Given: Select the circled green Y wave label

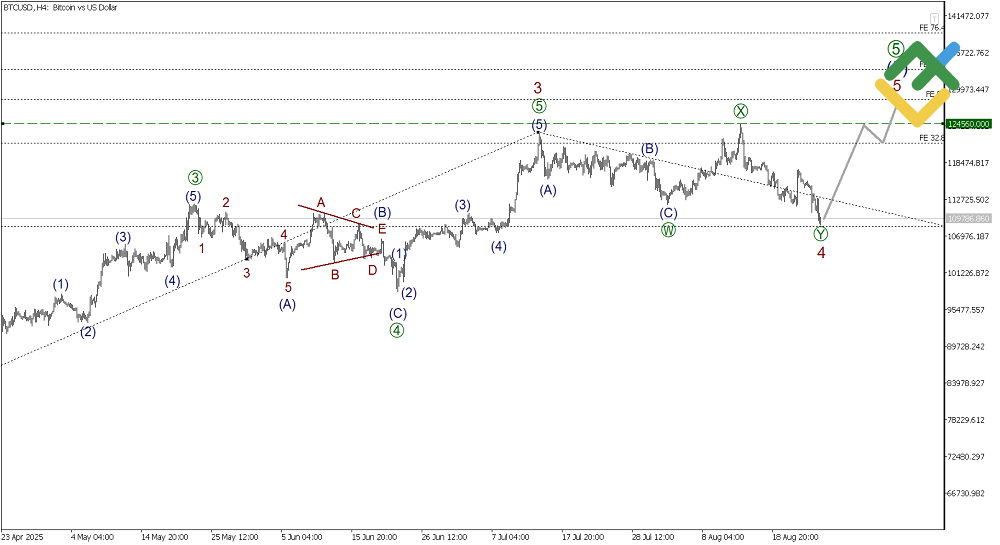Looking at the screenshot, I should [x=821, y=235].
